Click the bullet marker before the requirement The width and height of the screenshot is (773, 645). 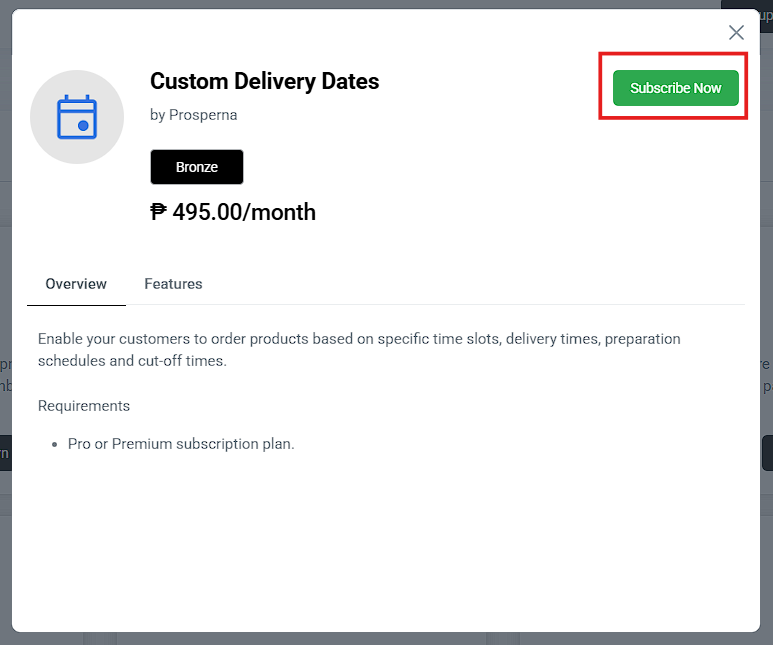(54, 444)
